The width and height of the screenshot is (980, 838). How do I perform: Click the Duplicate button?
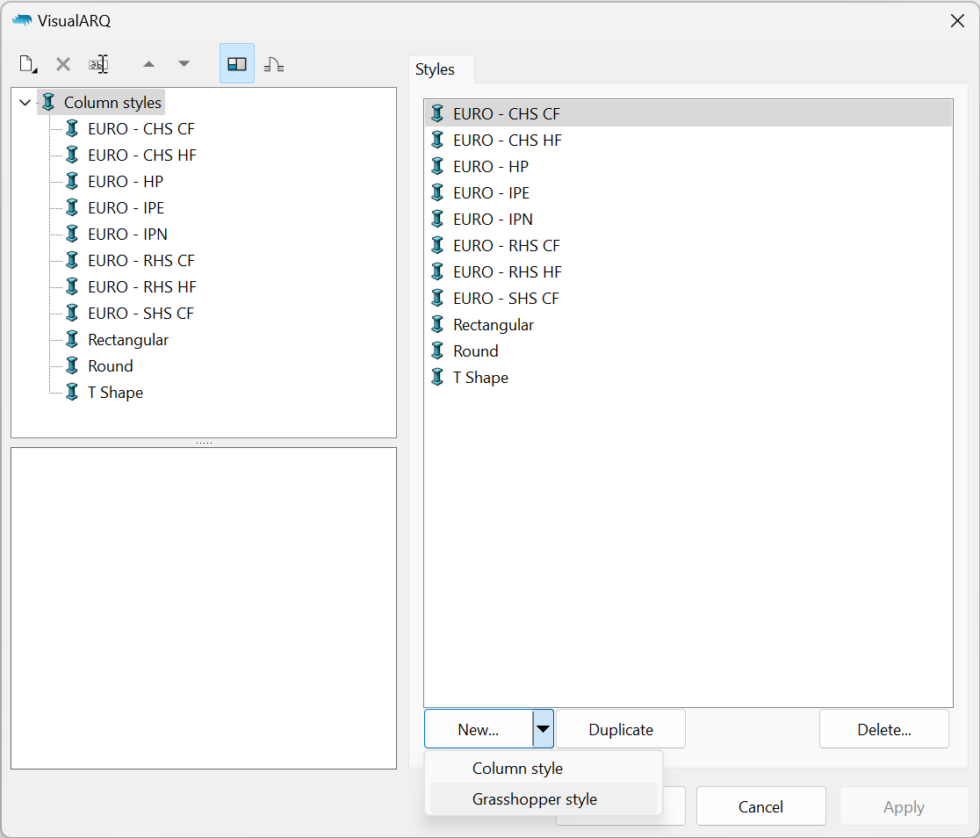pos(620,728)
